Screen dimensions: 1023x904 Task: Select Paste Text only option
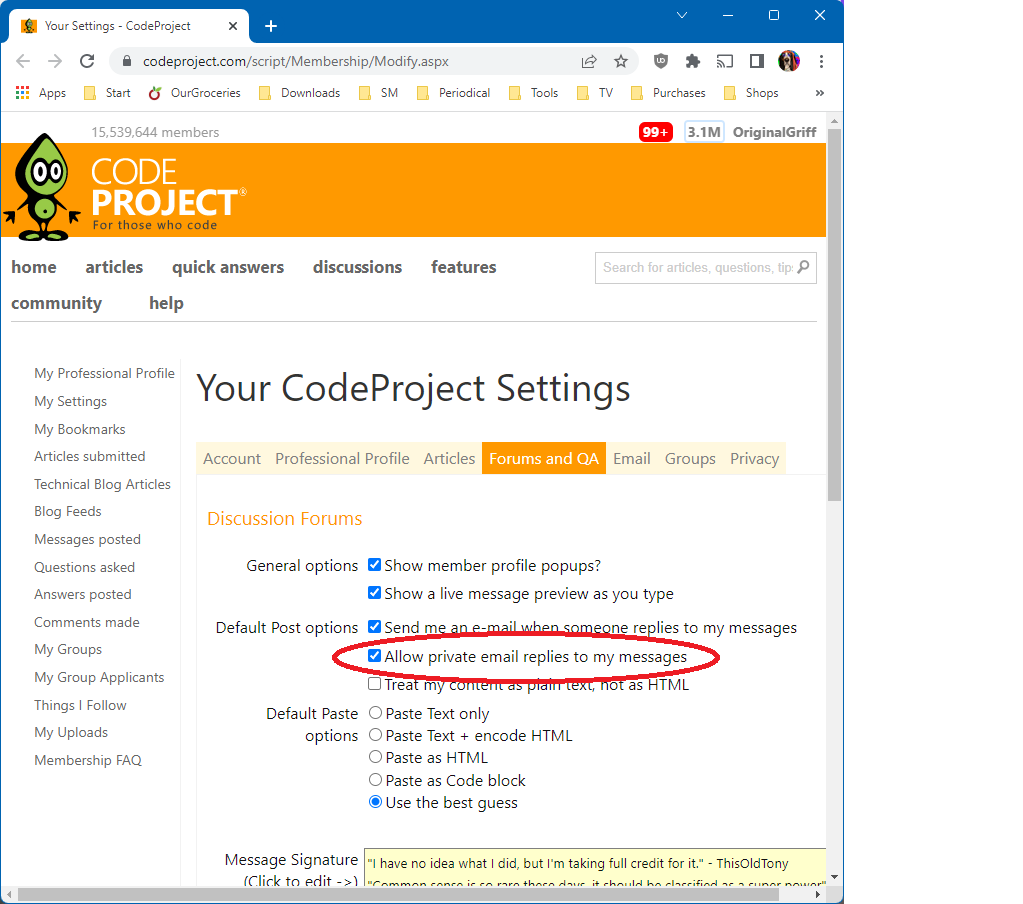375,712
